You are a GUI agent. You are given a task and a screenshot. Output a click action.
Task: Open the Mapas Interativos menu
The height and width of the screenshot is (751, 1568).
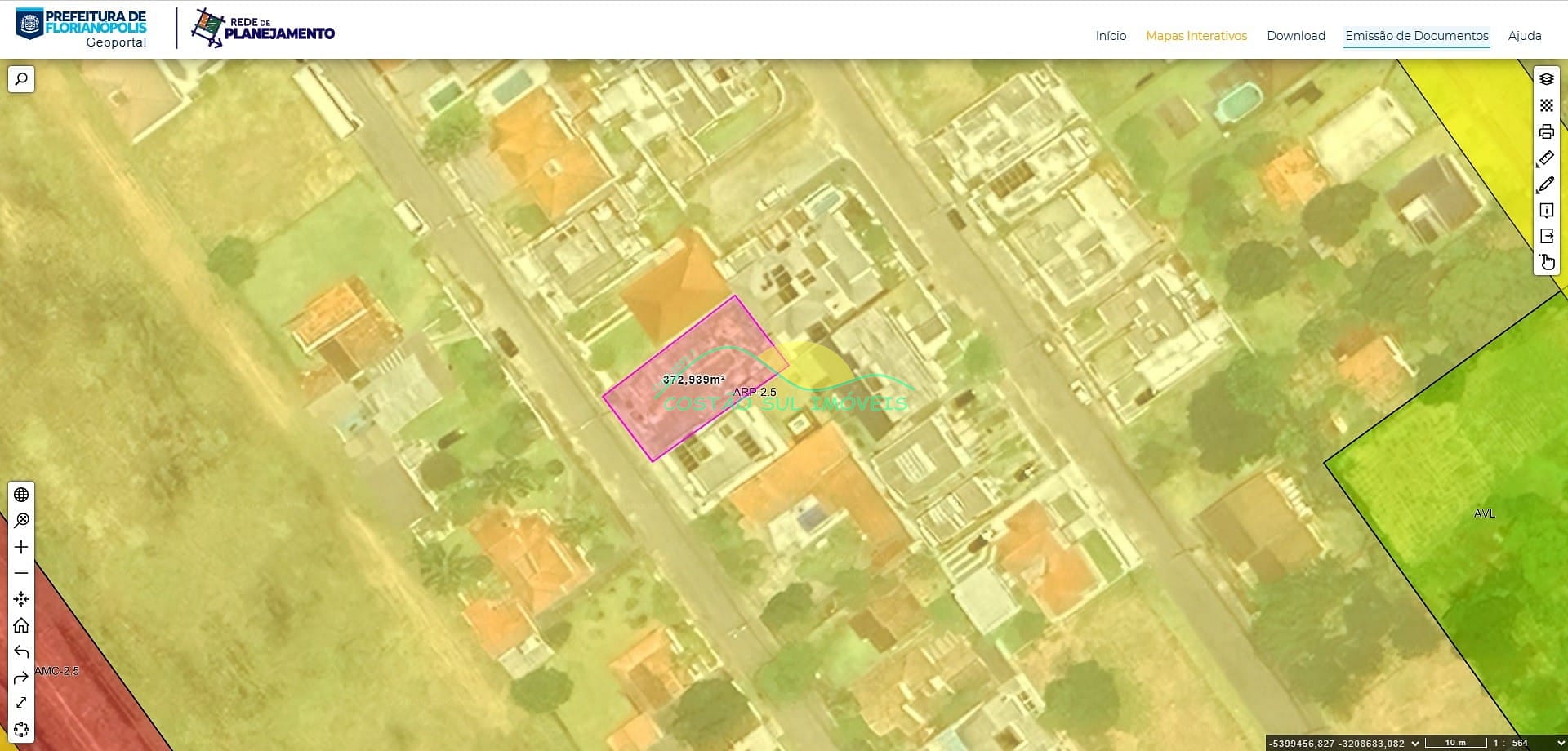tap(1196, 36)
